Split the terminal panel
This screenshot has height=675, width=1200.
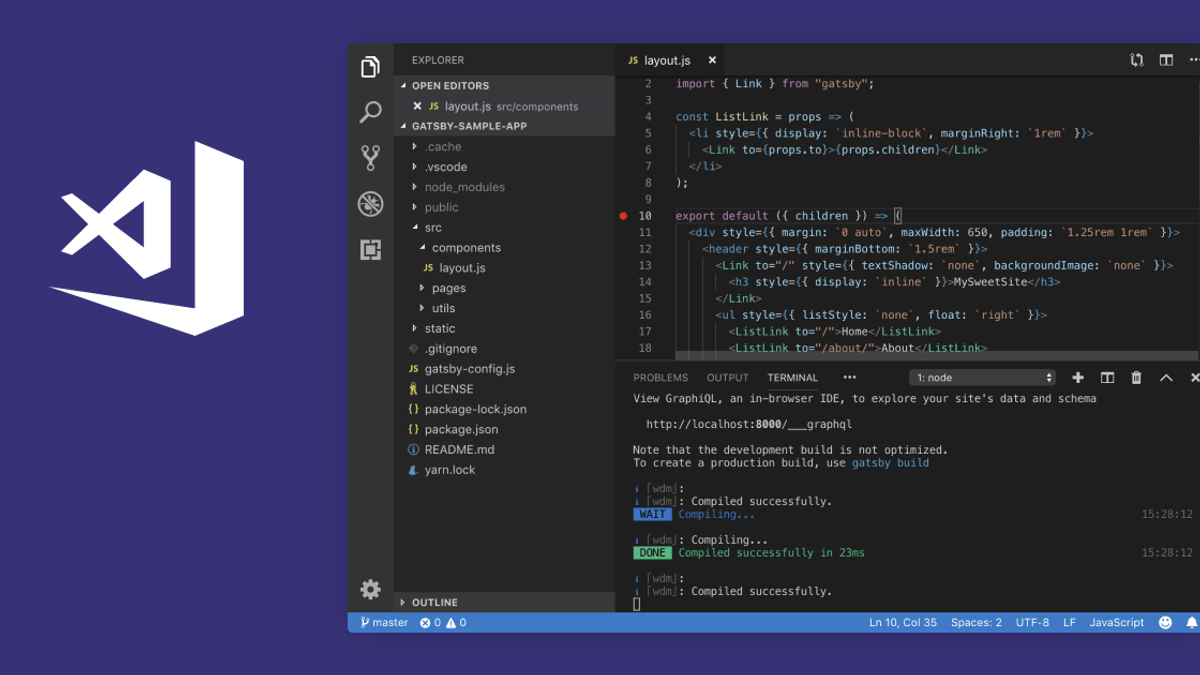(x=1107, y=377)
